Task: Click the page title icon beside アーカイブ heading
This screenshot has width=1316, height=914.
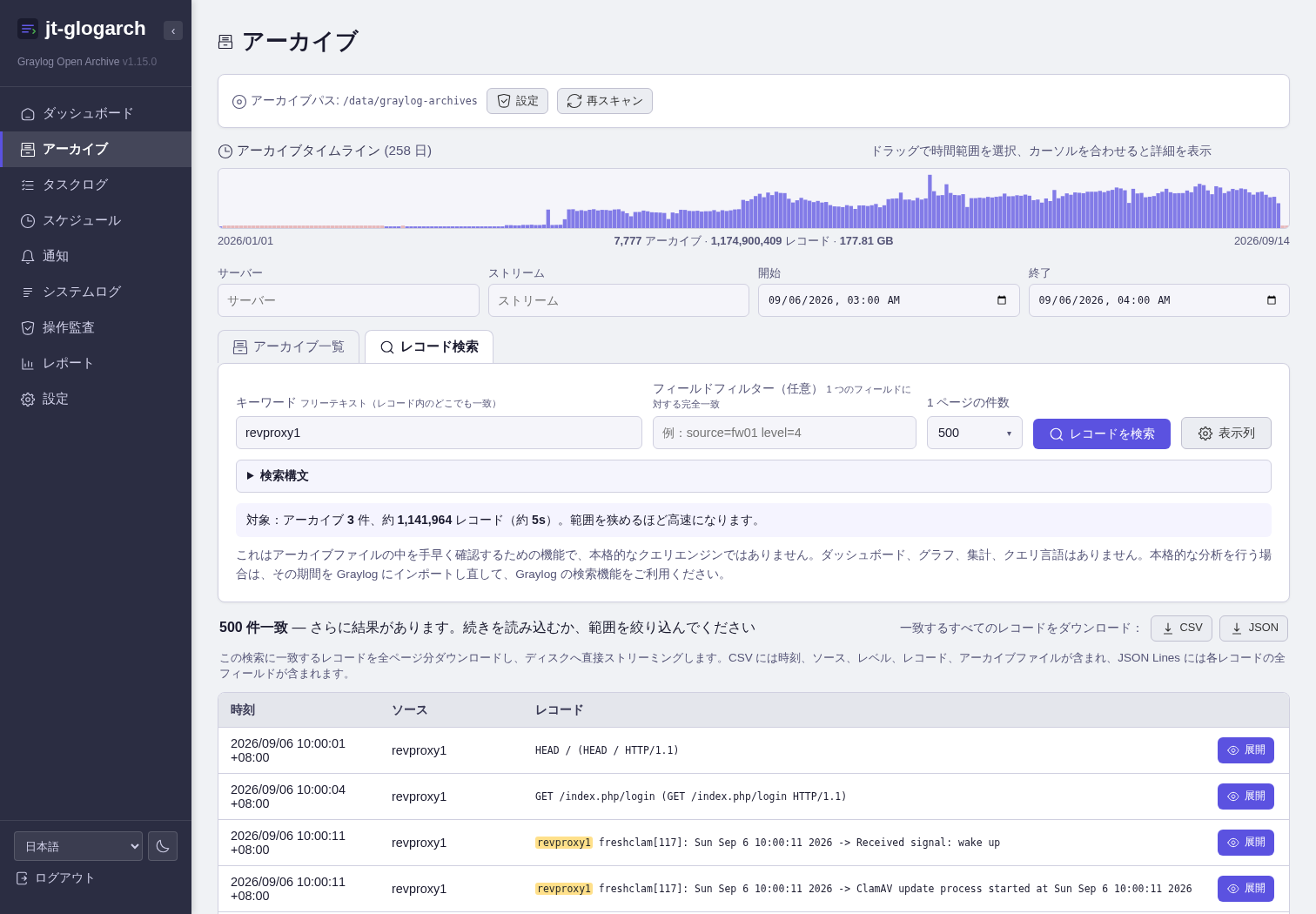Action: 225,42
